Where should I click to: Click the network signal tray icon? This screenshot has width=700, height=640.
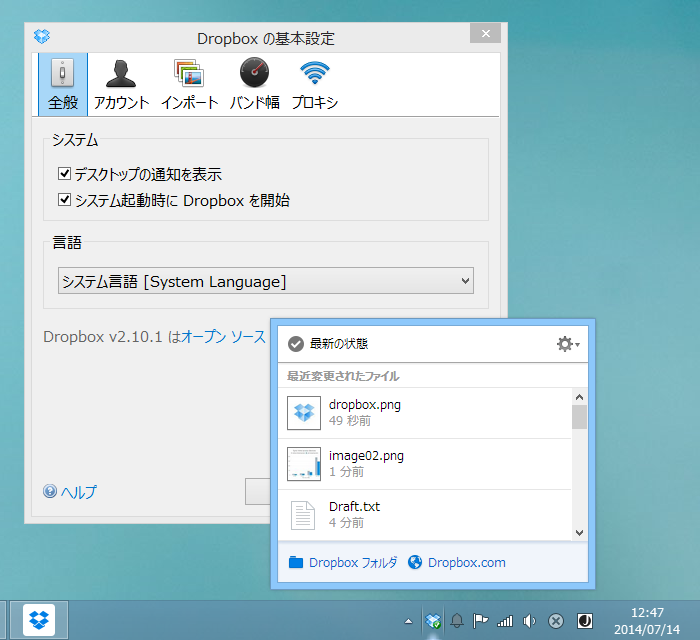[505, 621]
